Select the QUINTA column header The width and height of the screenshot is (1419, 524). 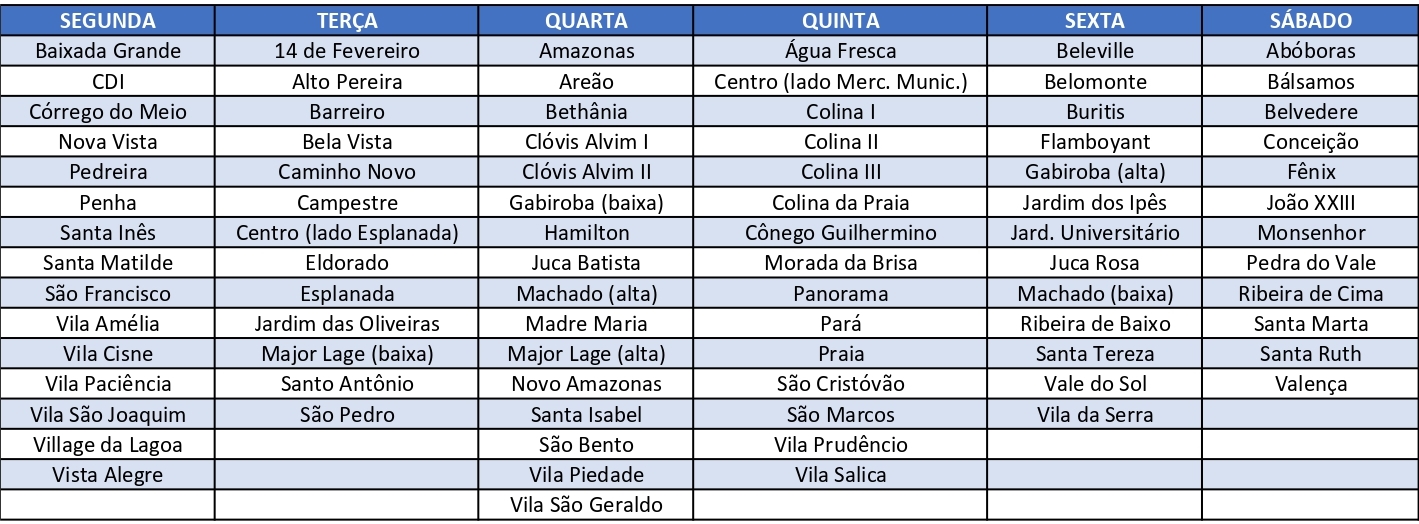tap(841, 21)
